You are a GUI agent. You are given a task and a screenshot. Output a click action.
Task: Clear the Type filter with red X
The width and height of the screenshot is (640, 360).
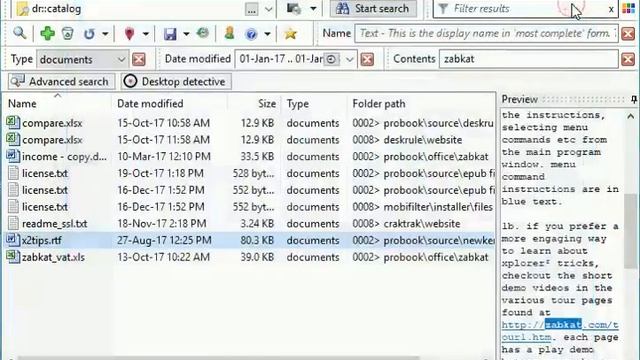pos(139,60)
